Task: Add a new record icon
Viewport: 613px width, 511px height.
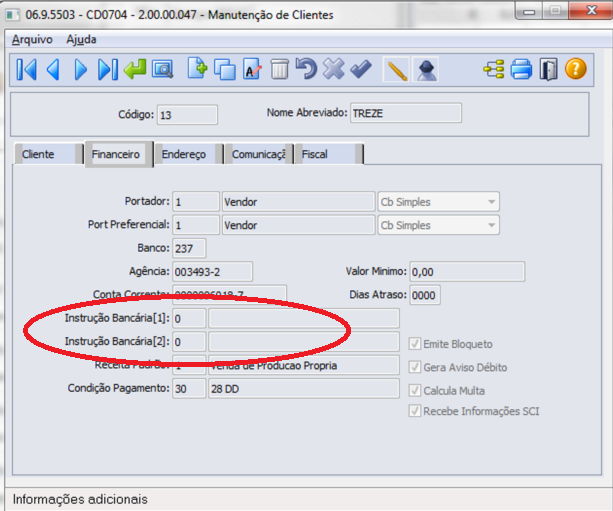Action: pyautogui.click(x=197, y=69)
